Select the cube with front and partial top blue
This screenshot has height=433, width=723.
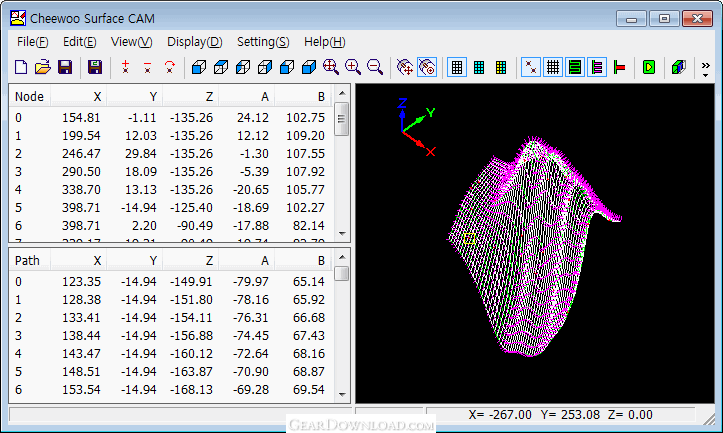pyautogui.click(x=287, y=67)
